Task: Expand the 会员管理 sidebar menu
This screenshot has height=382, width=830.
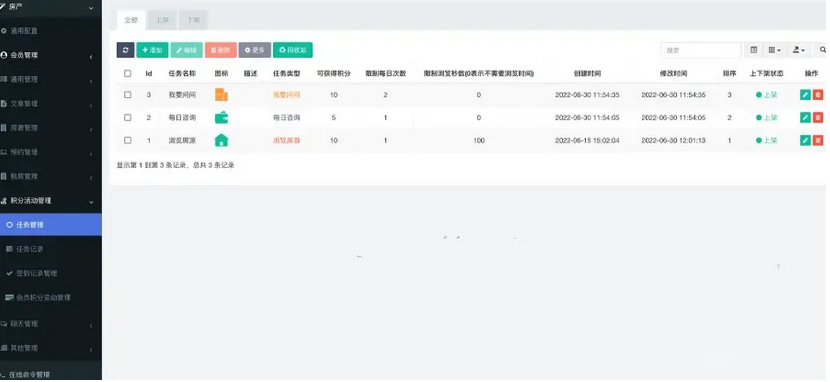Action: tap(91, 57)
